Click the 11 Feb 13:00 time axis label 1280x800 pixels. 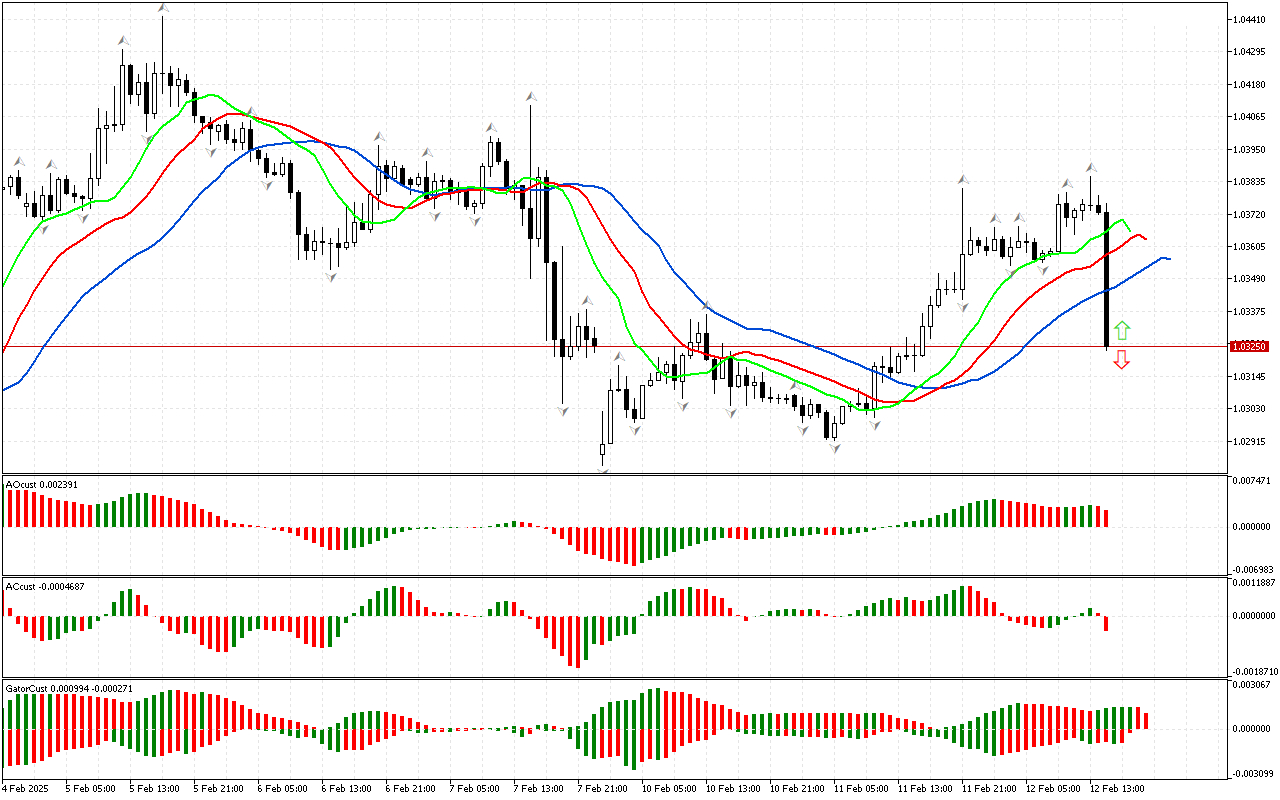coord(925,789)
